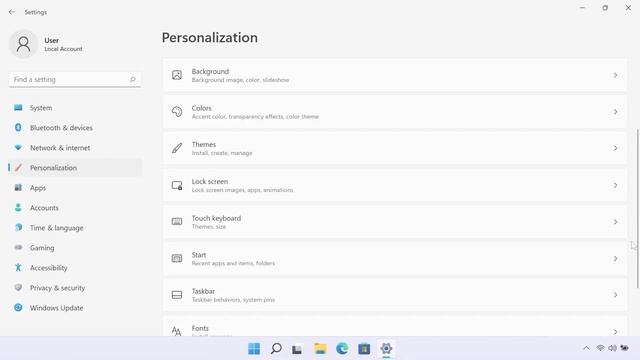Click the User Local Account name
This screenshot has width=640, height=360.
63,44
